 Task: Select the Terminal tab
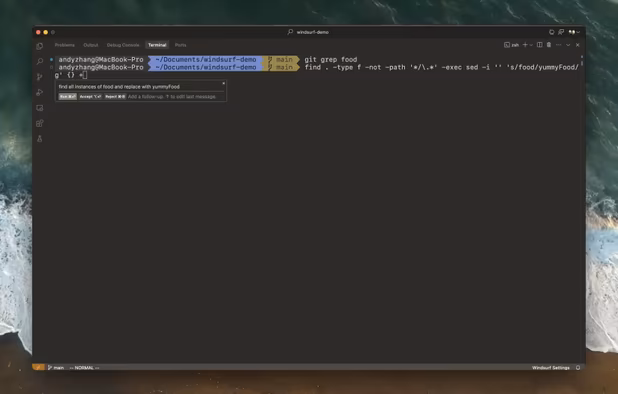point(157,45)
